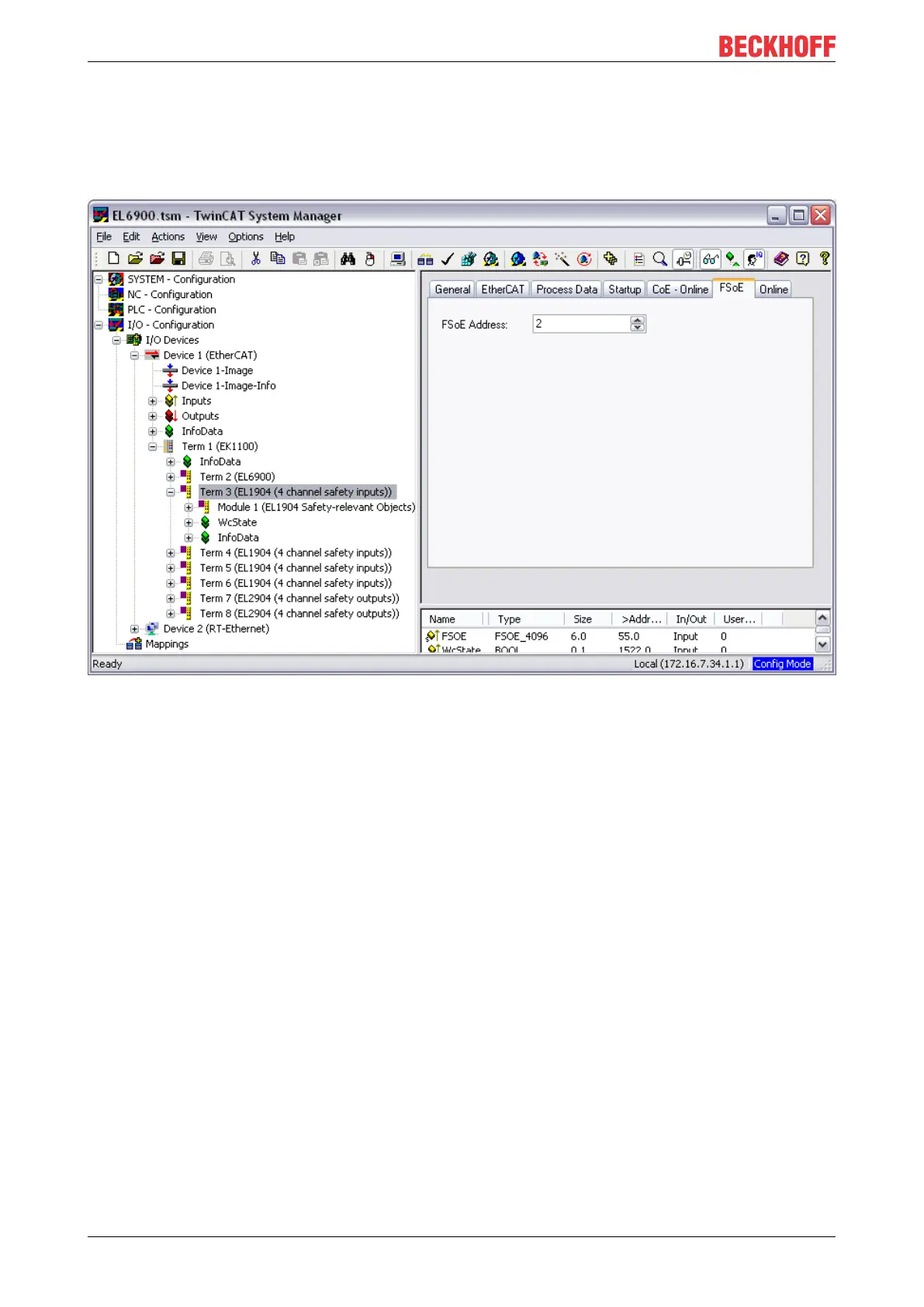Image resolution: width=924 pixels, height=1307 pixels.
Task: Click the New file toolbar icon
Action: pos(113,258)
